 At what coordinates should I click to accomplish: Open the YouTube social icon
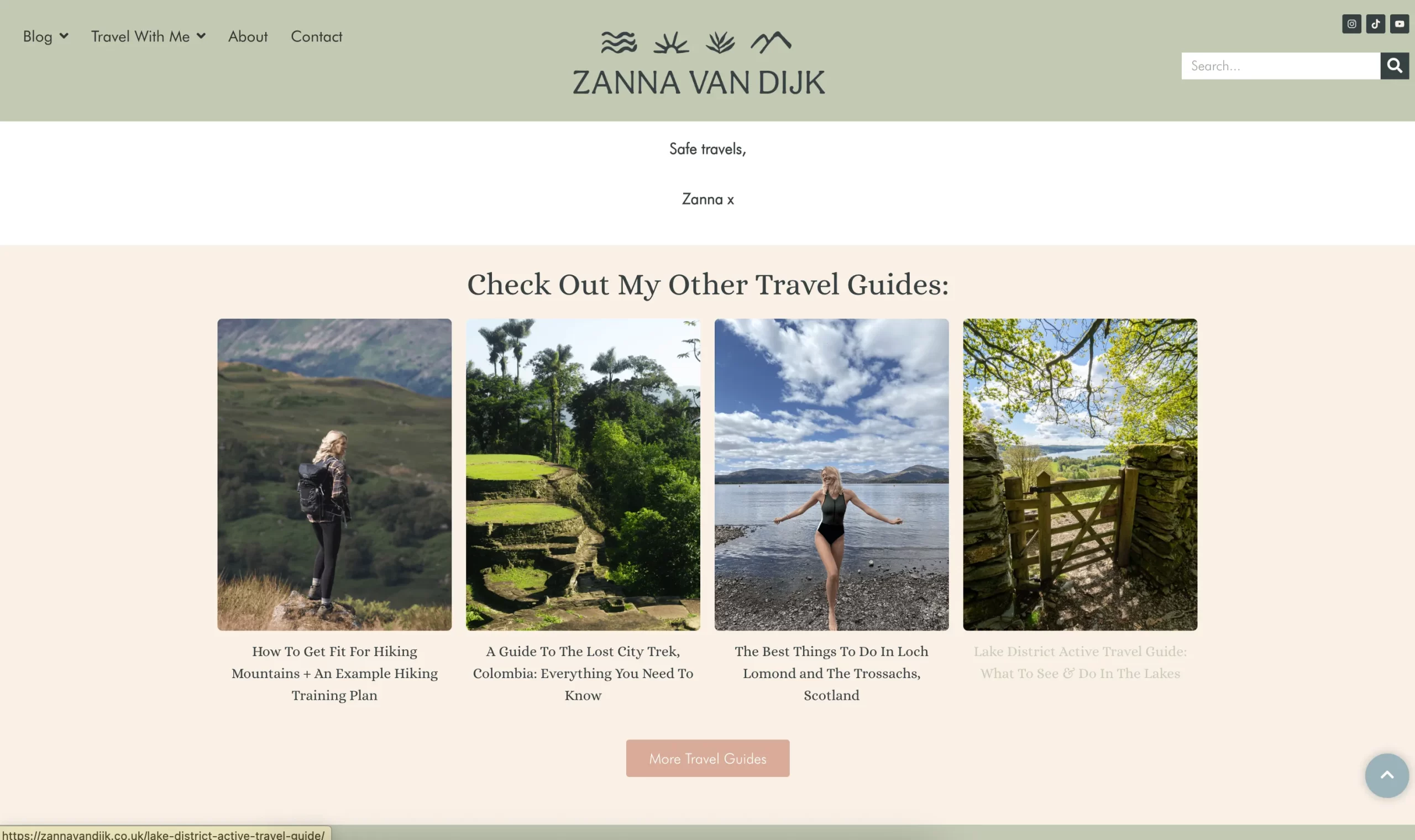click(1399, 24)
